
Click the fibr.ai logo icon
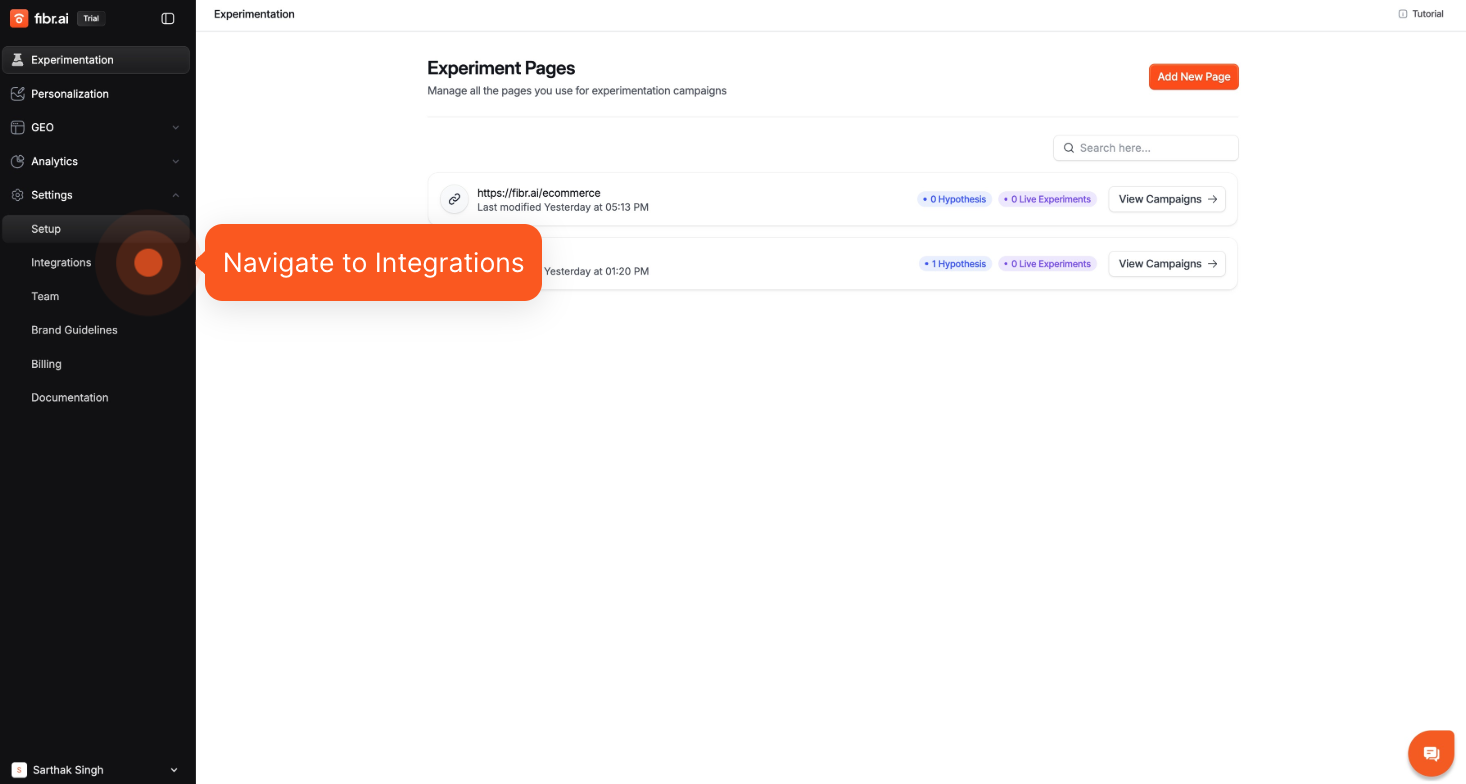pyautogui.click(x=19, y=18)
